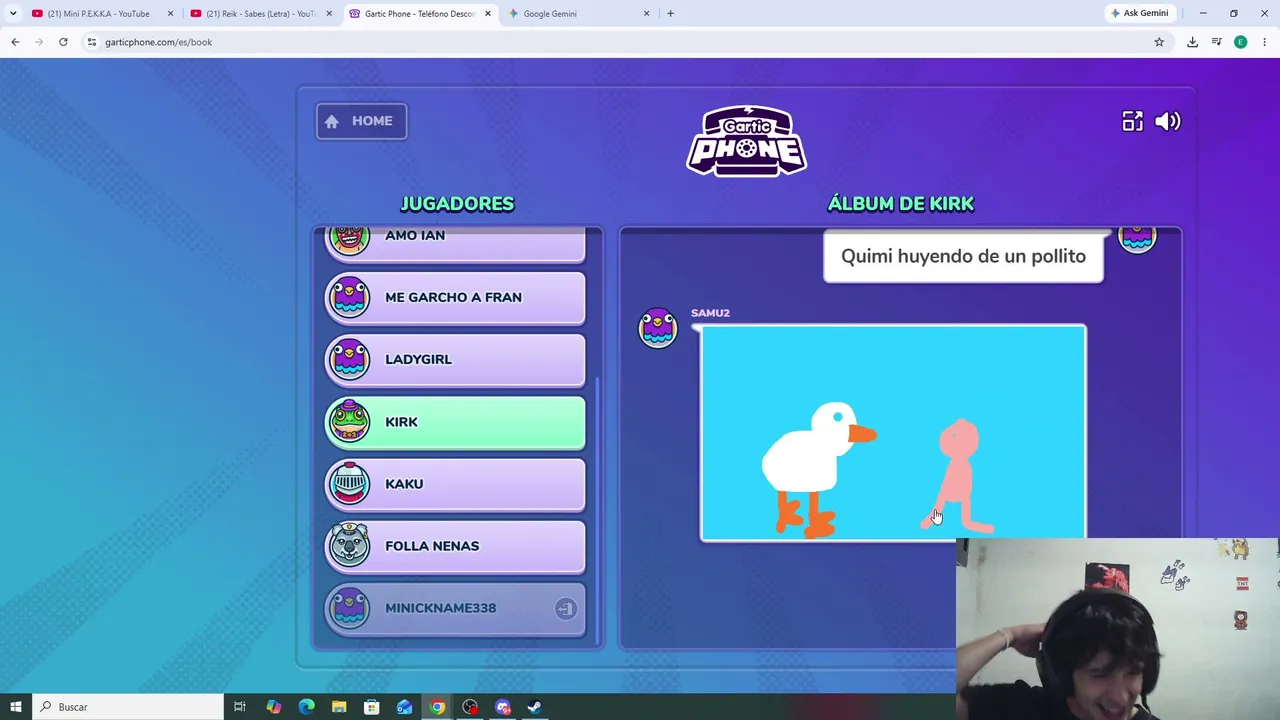1280x720 pixels.
Task: Open File Explorer from the taskbar
Action: pos(339,707)
